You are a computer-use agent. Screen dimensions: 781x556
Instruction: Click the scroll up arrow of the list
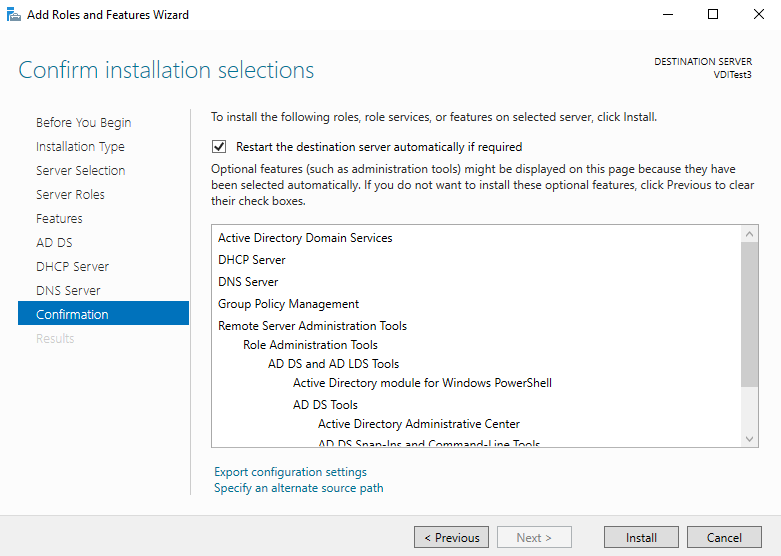click(x=750, y=234)
